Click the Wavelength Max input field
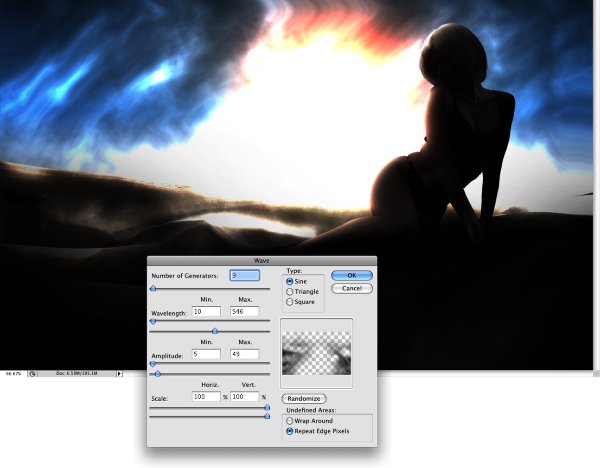The width and height of the screenshot is (600, 468). [x=245, y=311]
